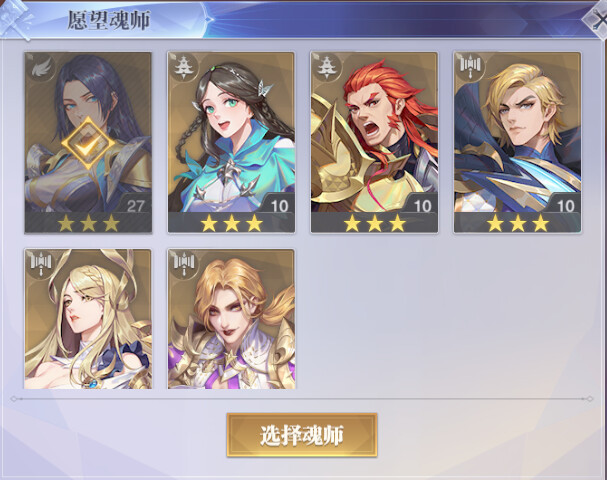The height and width of the screenshot is (480, 607).
Task: Click the tower icon on blond man card
Action: coord(469,67)
